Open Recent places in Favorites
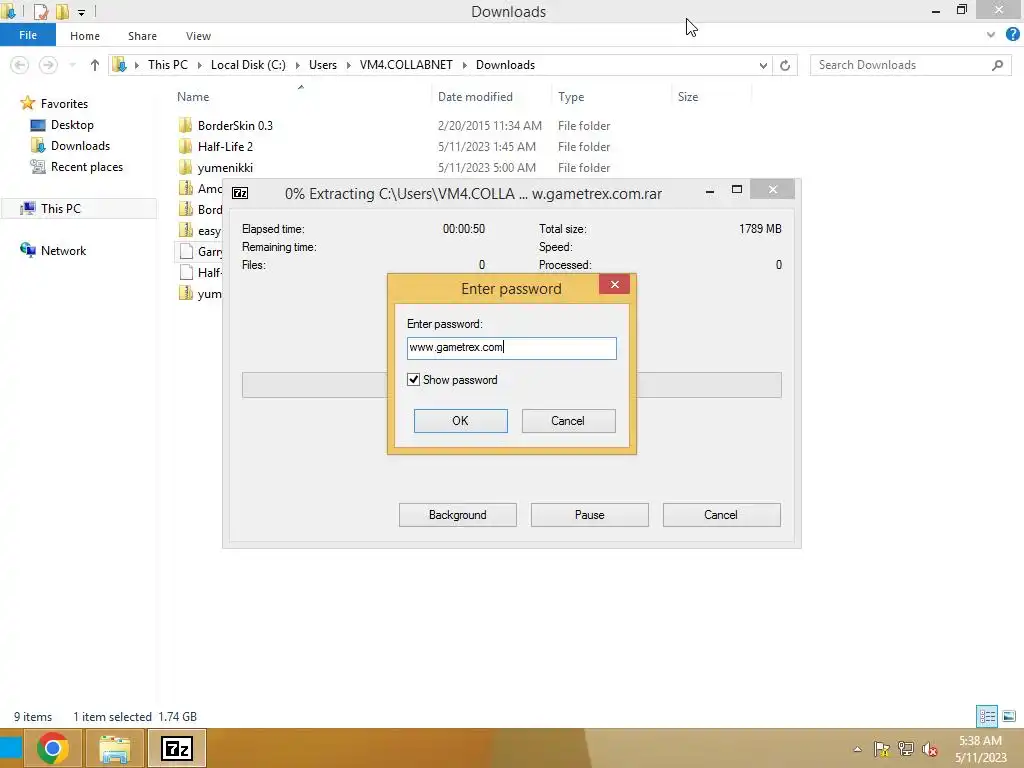The height and width of the screenshot is (768, 1024). tap(87, 167)
